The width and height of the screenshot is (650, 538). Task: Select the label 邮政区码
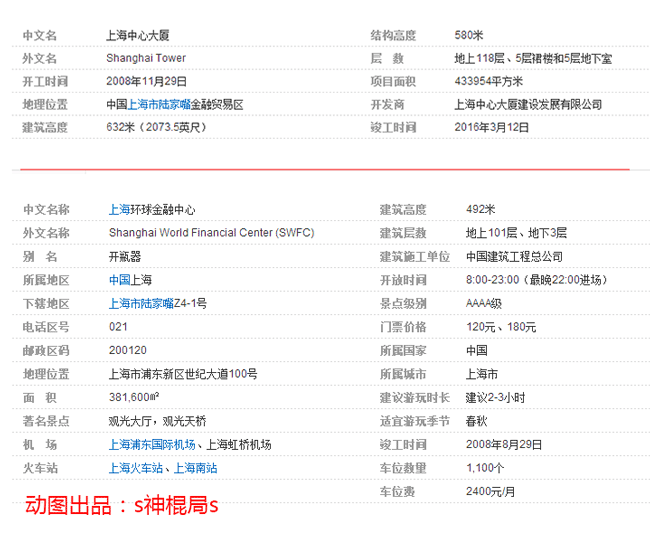(46, 351)
